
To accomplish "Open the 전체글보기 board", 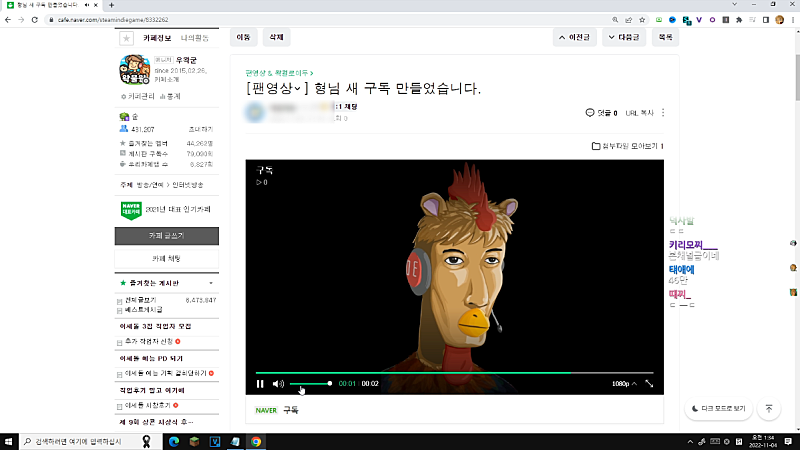I will 140,300.
